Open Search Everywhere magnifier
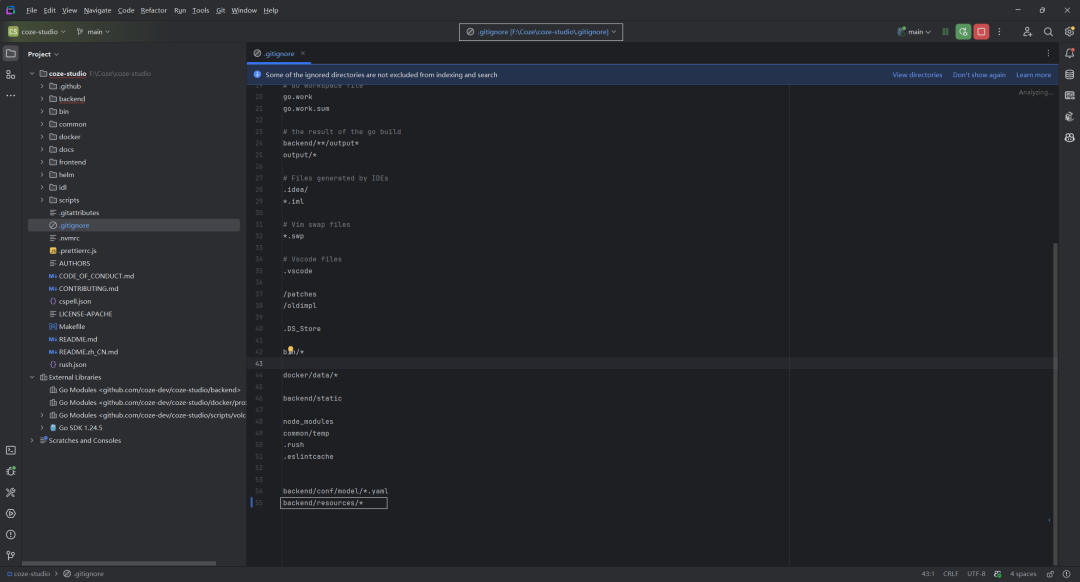1080x582 pixels. point(1048,32)
